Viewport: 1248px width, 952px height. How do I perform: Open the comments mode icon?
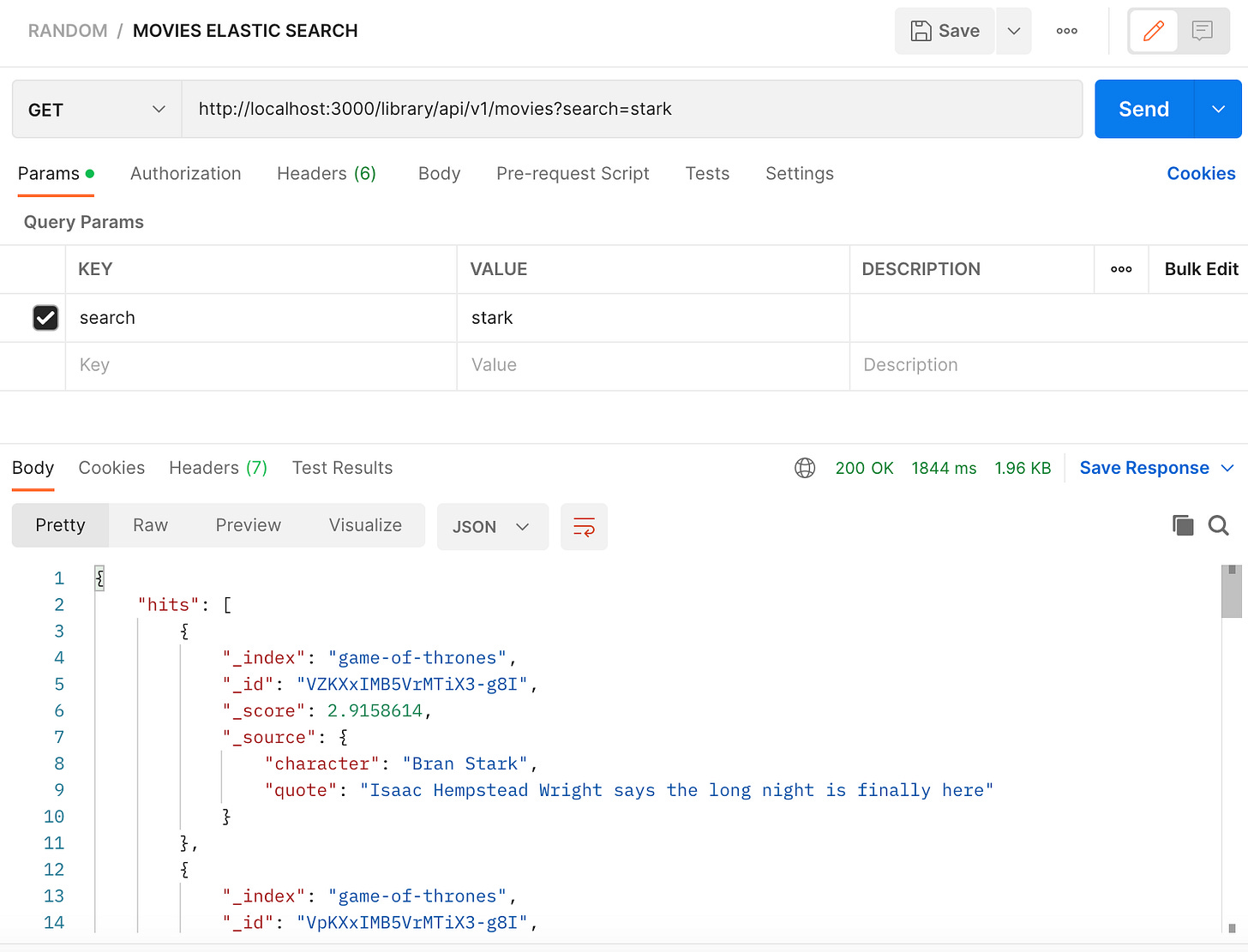click(x=1203, y=31)
